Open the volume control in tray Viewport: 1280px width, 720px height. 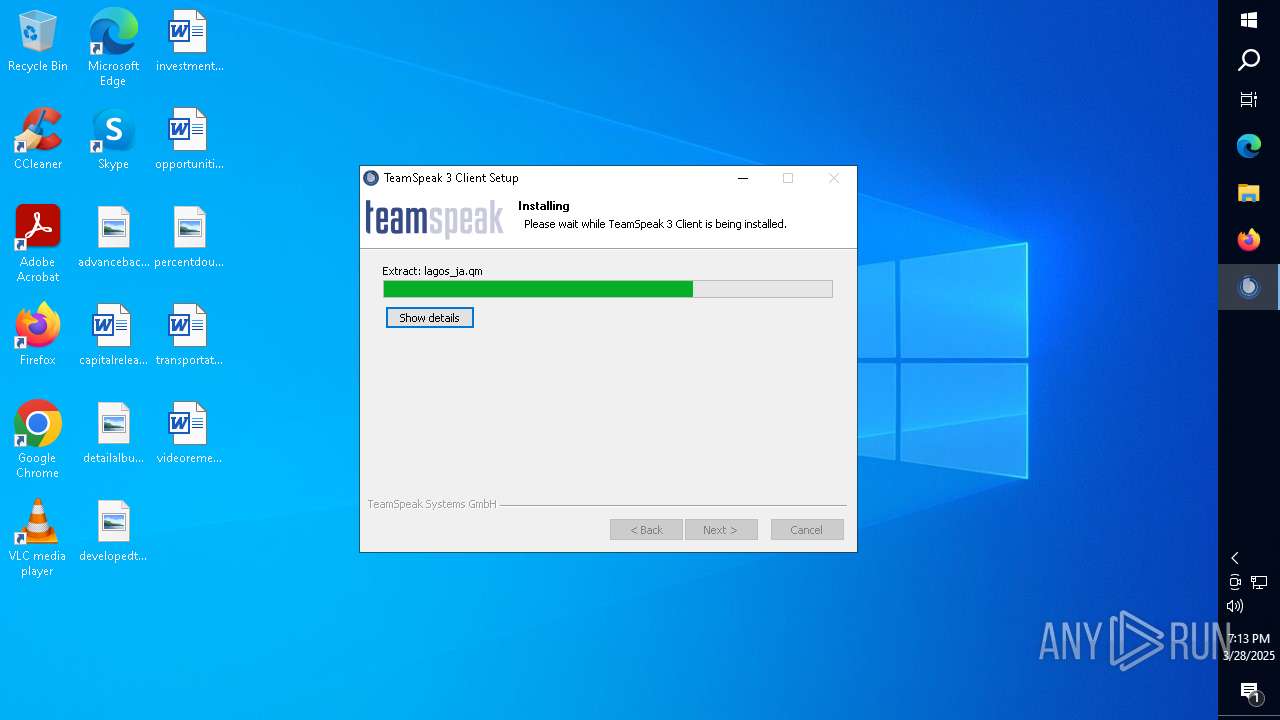pos(1235,606)
